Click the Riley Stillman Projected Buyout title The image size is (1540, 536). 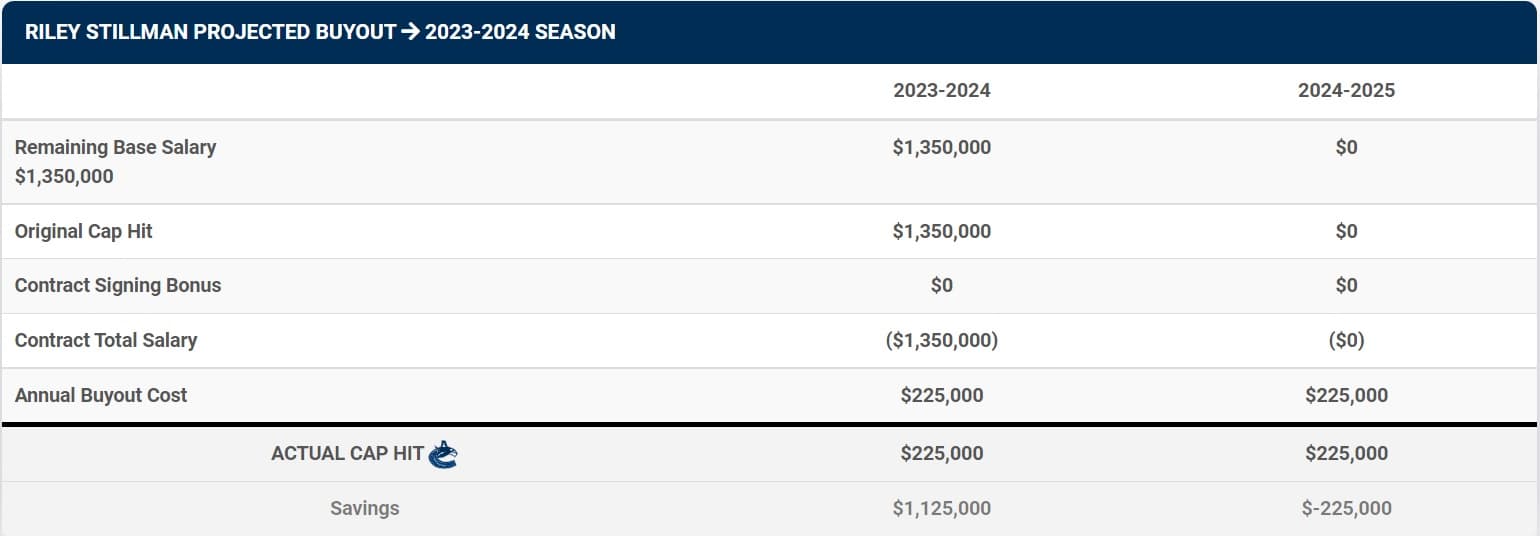[210, 32]
